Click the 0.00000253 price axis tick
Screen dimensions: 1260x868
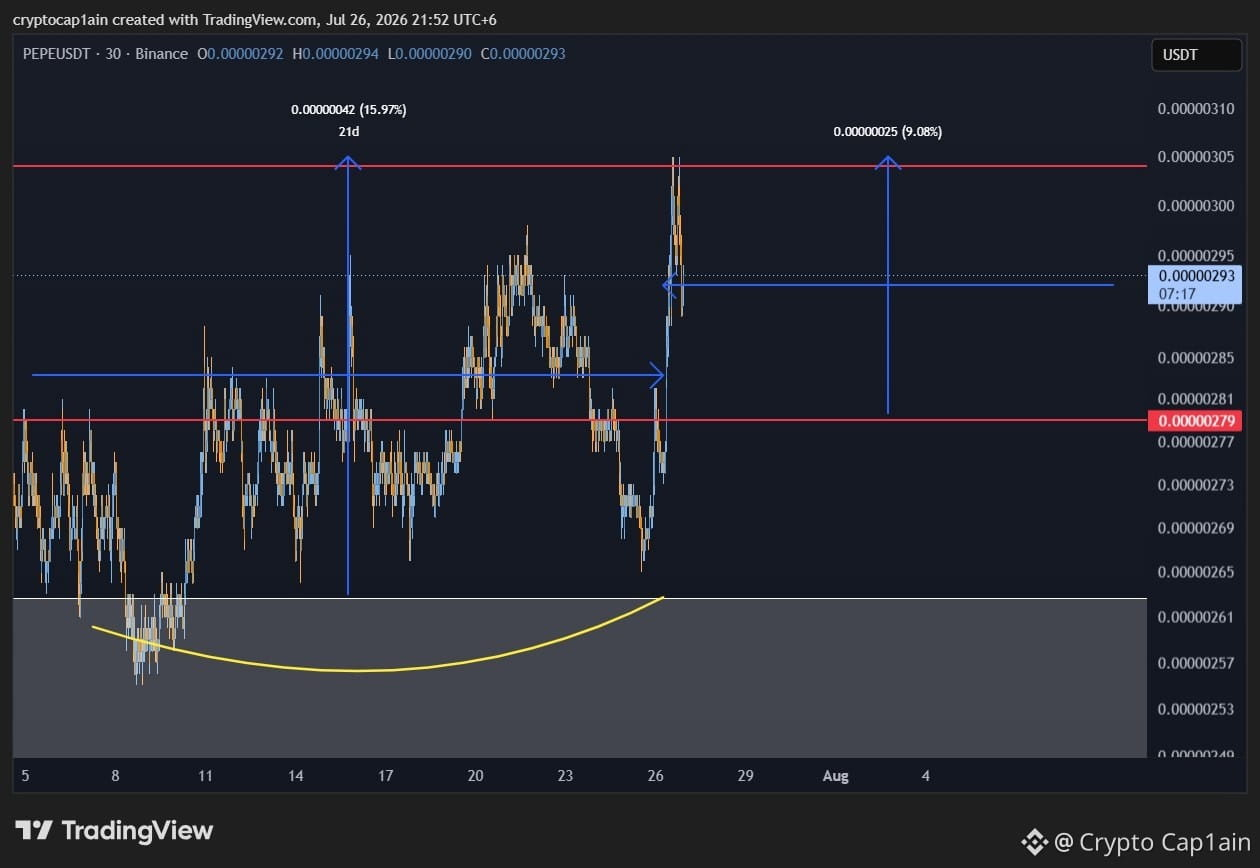(1196, 710)
